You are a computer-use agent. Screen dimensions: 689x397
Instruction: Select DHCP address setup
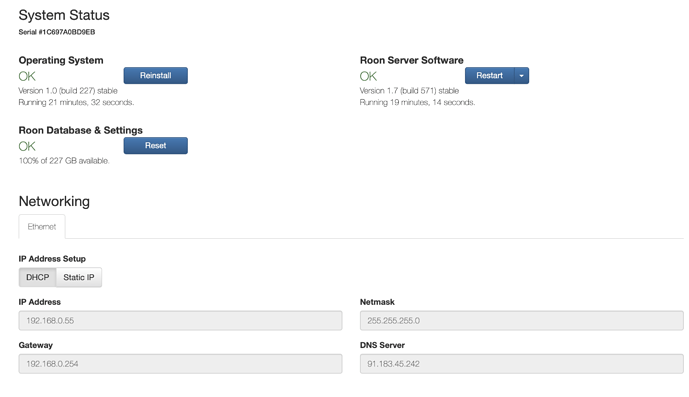point(37,277)
